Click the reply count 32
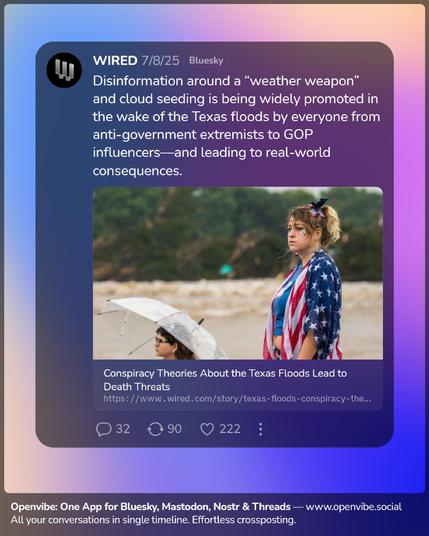Screen dimensions: 429x536 pyautogui.click(x=123, y=429)
